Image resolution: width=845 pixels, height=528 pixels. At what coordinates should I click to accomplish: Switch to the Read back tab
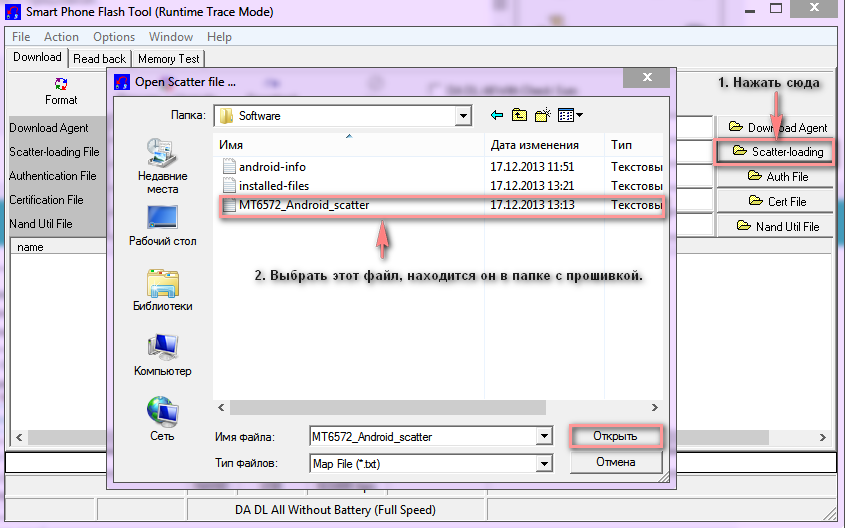coord(100,59)
